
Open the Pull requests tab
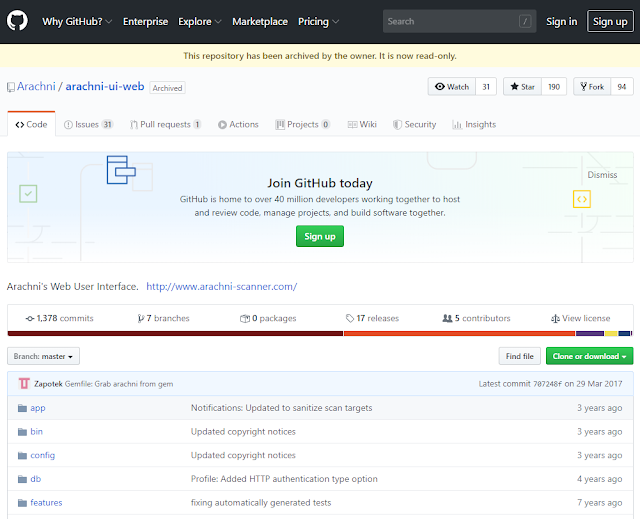click(x=165, y=124)
